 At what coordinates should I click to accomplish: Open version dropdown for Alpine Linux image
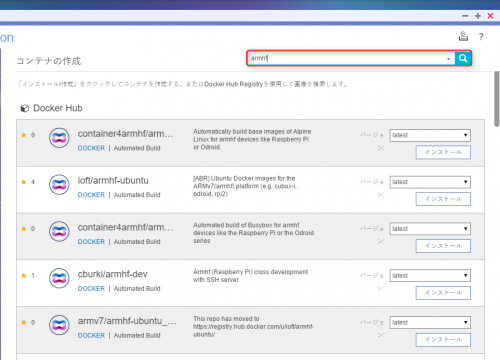click(430, 135)
